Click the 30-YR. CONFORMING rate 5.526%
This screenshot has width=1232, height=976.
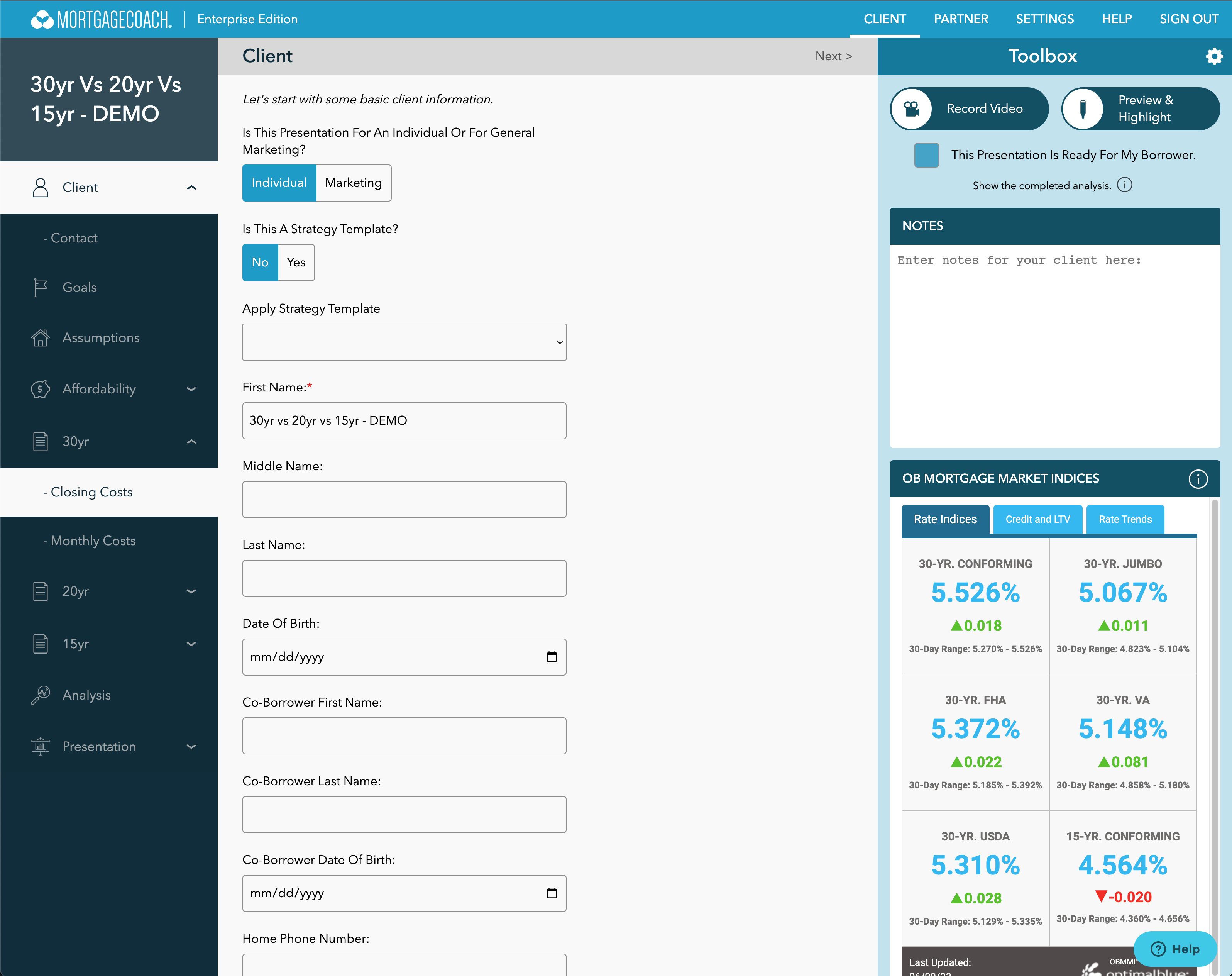tap(975, 593)
